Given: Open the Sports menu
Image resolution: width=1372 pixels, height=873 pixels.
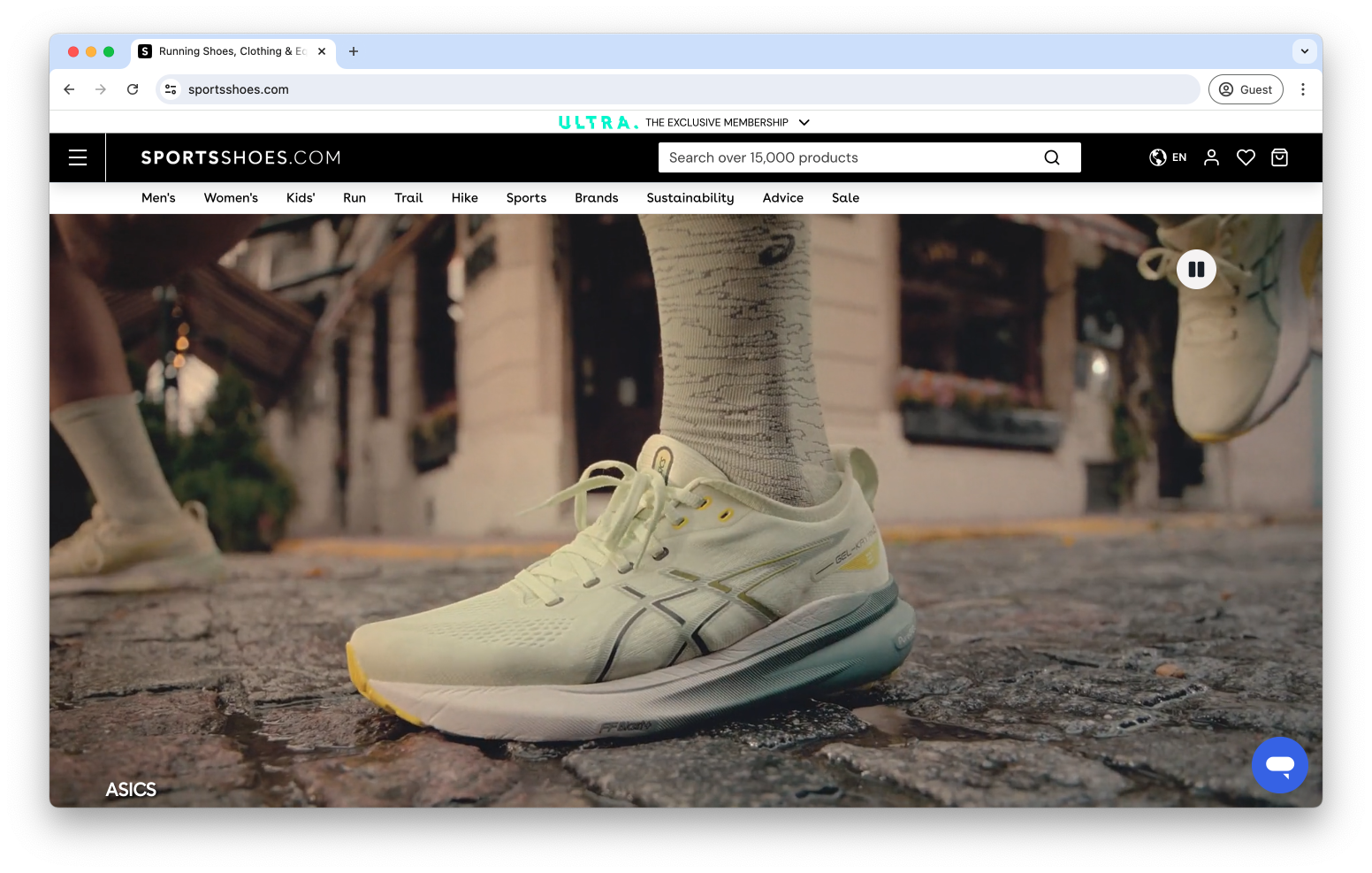Looking at the screenshot, I should click(526, 198).
